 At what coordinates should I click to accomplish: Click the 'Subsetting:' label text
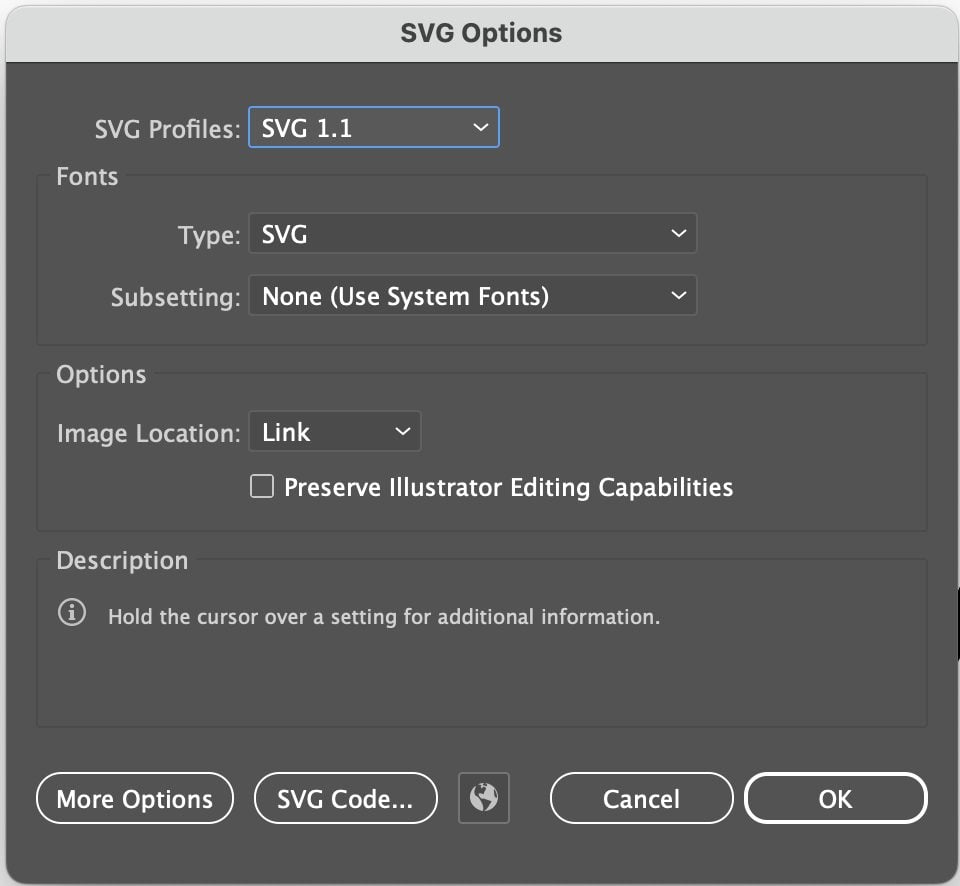pyautogui.click(x=176, y=298)
